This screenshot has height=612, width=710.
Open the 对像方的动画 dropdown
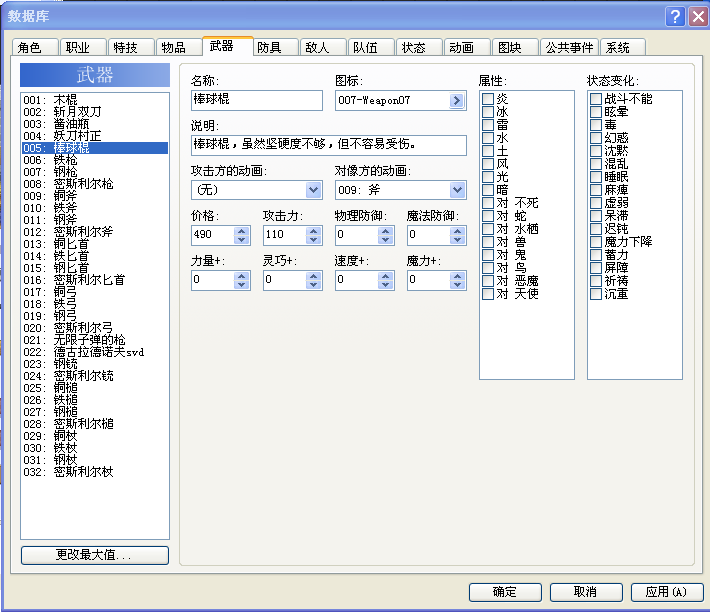(457, 190)
